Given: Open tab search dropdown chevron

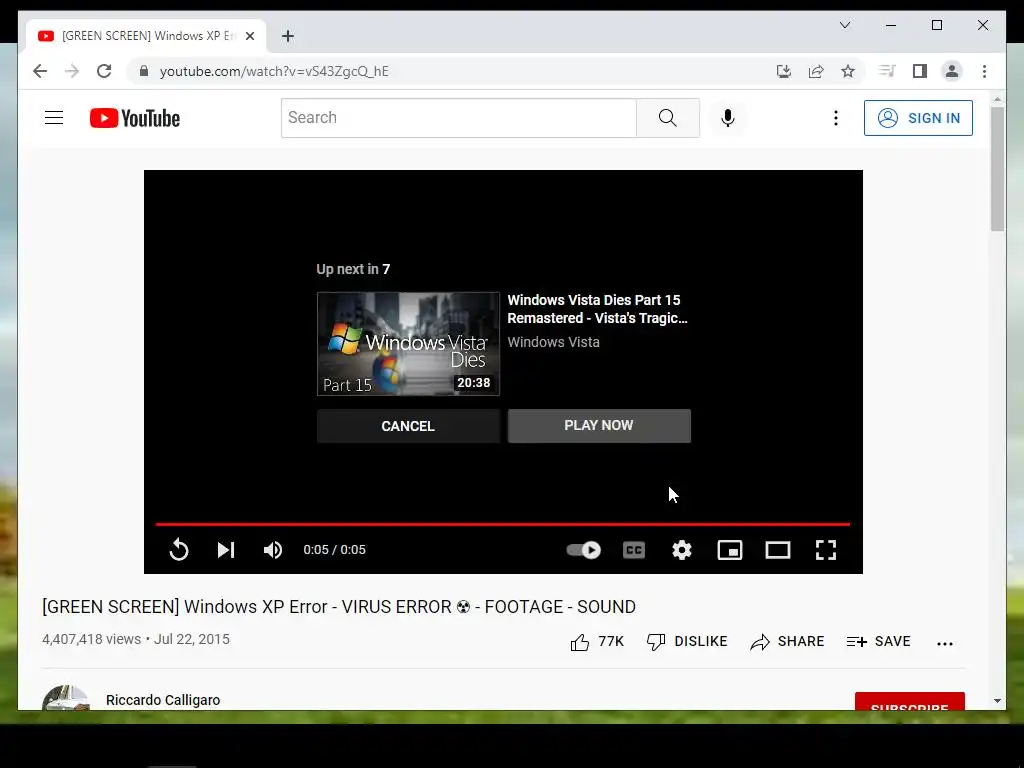Looking at the screenshot, I should click(x=844, y=25).
